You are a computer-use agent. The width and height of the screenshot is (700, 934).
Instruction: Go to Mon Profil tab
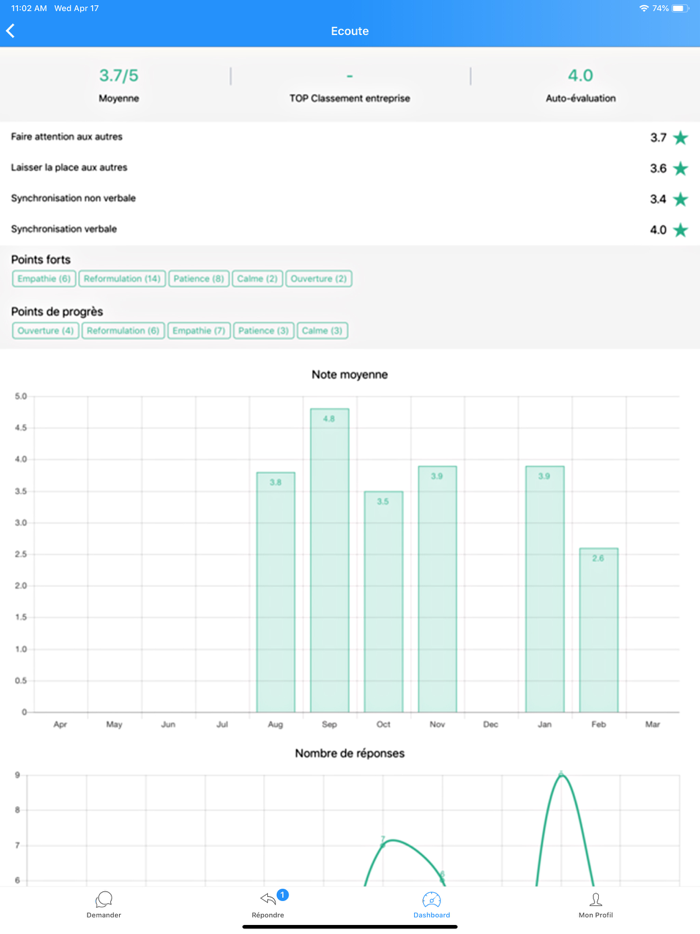(595, 905)
